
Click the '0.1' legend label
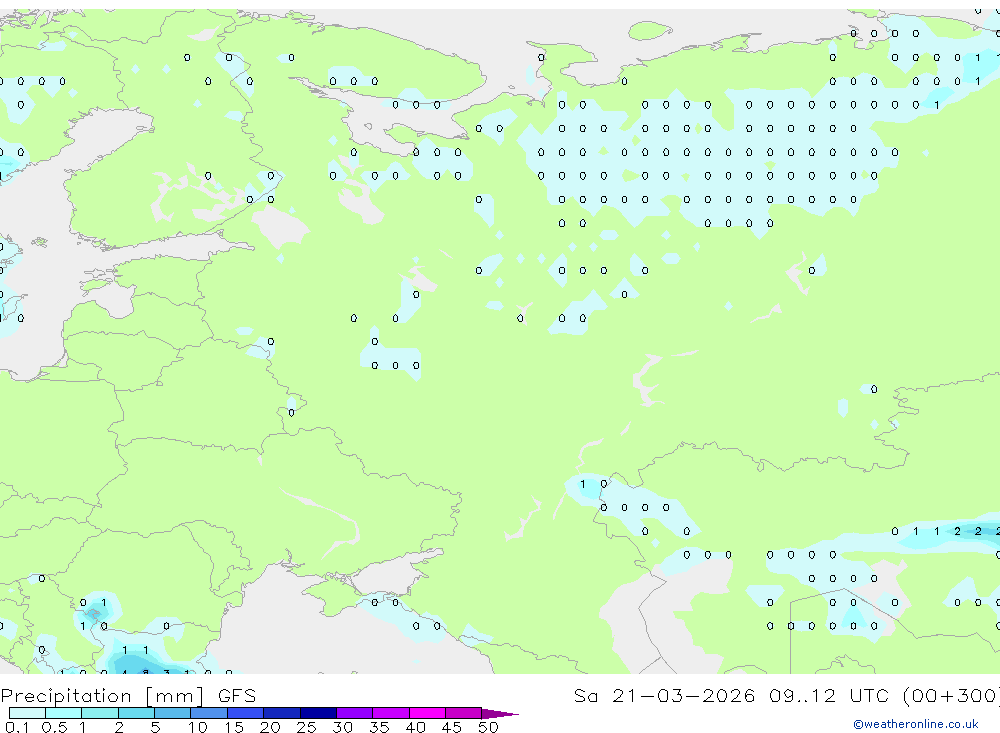16,727
